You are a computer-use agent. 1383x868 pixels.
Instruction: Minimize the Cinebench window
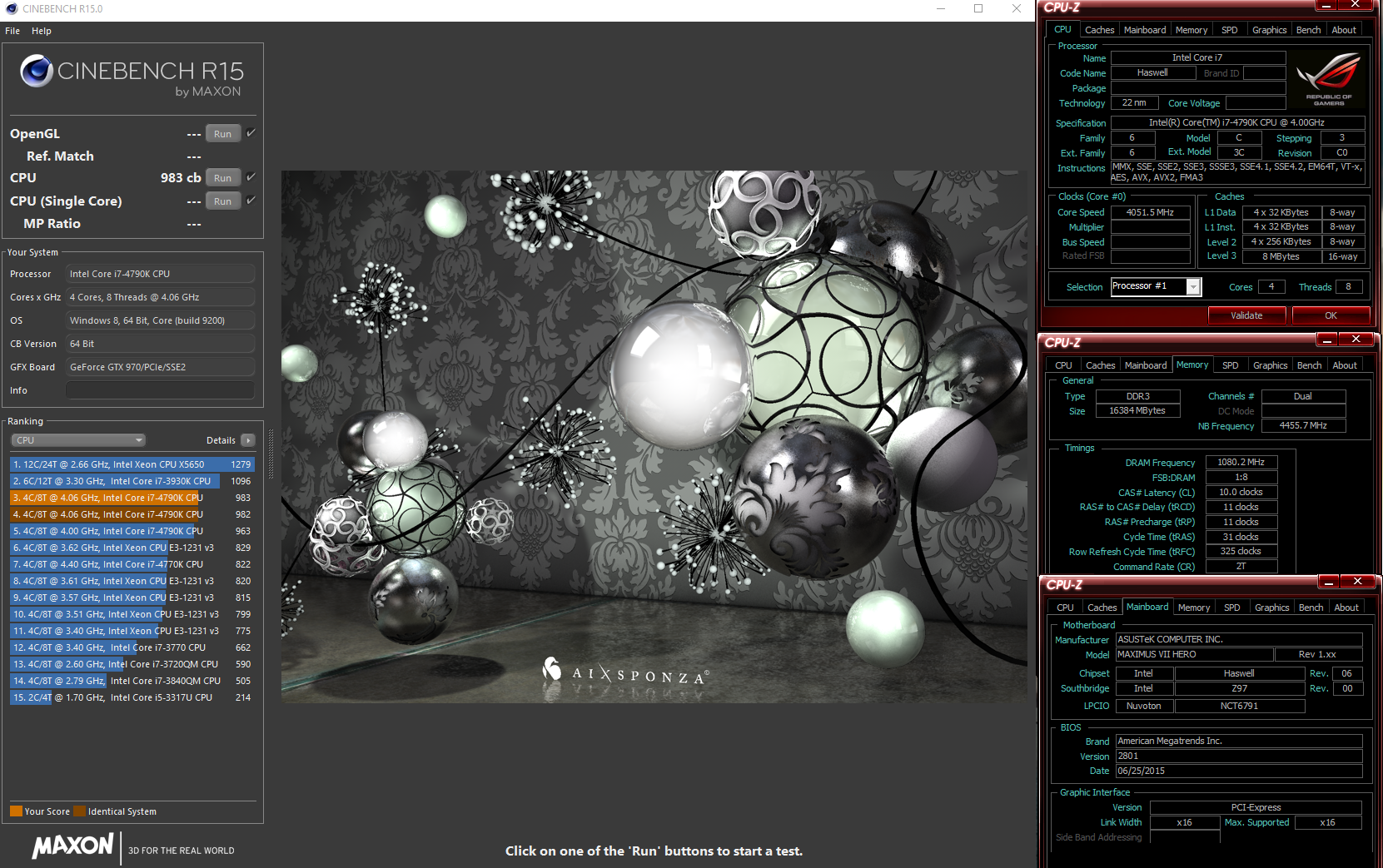pyautogui.click(x=941, y=9)
